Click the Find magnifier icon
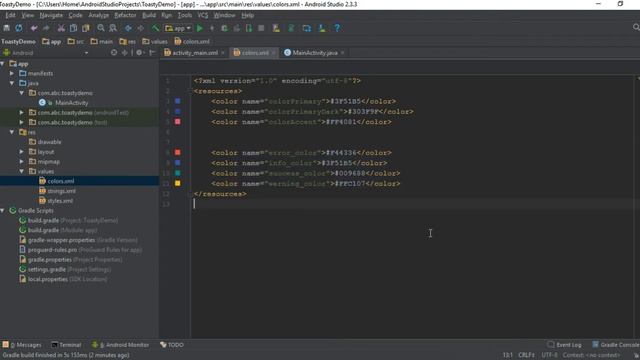Viewport: 640px width, 360px height. click(101, 28)
